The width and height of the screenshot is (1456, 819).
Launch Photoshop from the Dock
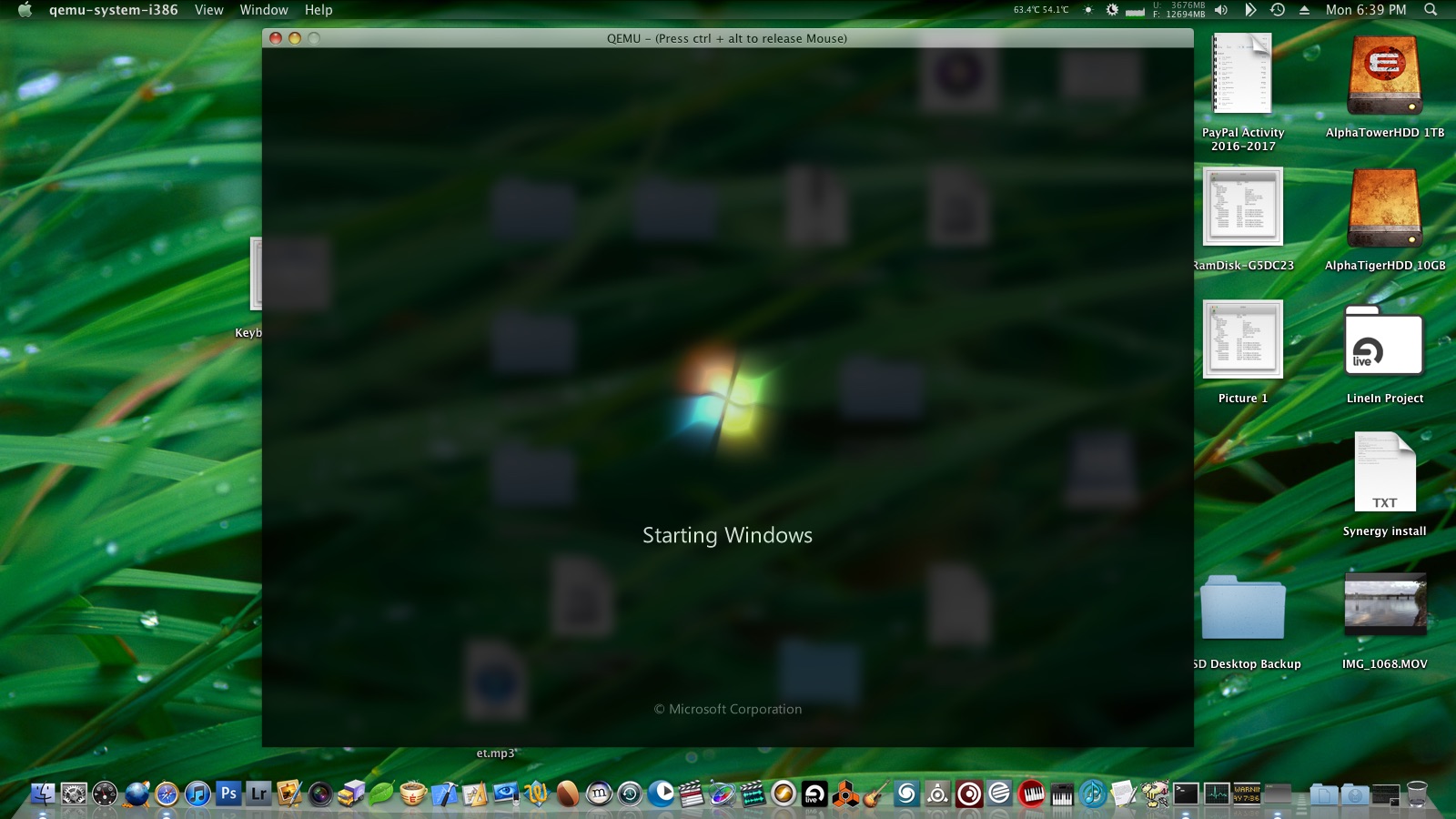[228, 794]
